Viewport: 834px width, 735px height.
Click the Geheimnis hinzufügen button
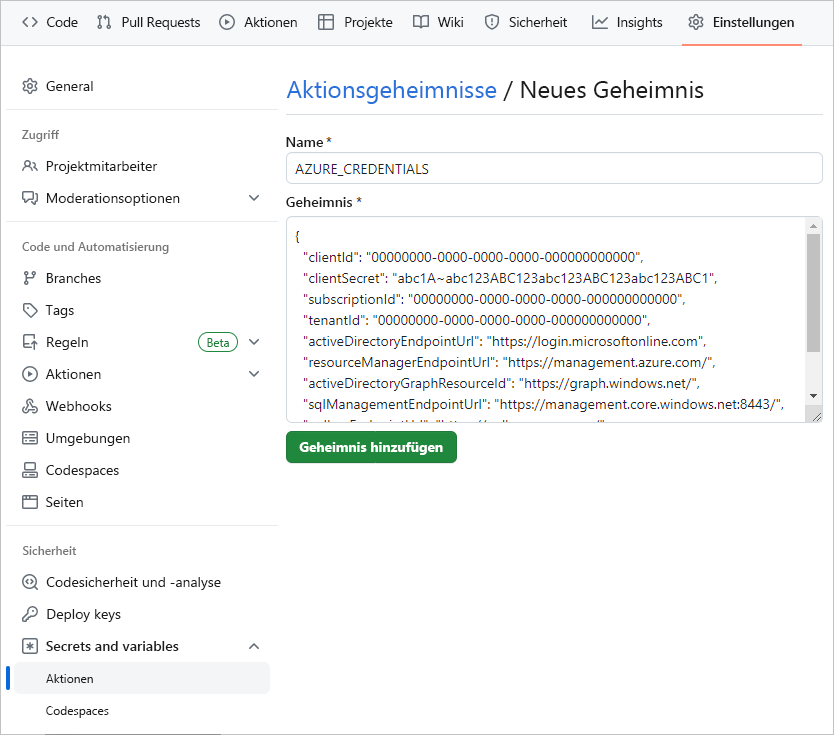click(x=371, y=447)
